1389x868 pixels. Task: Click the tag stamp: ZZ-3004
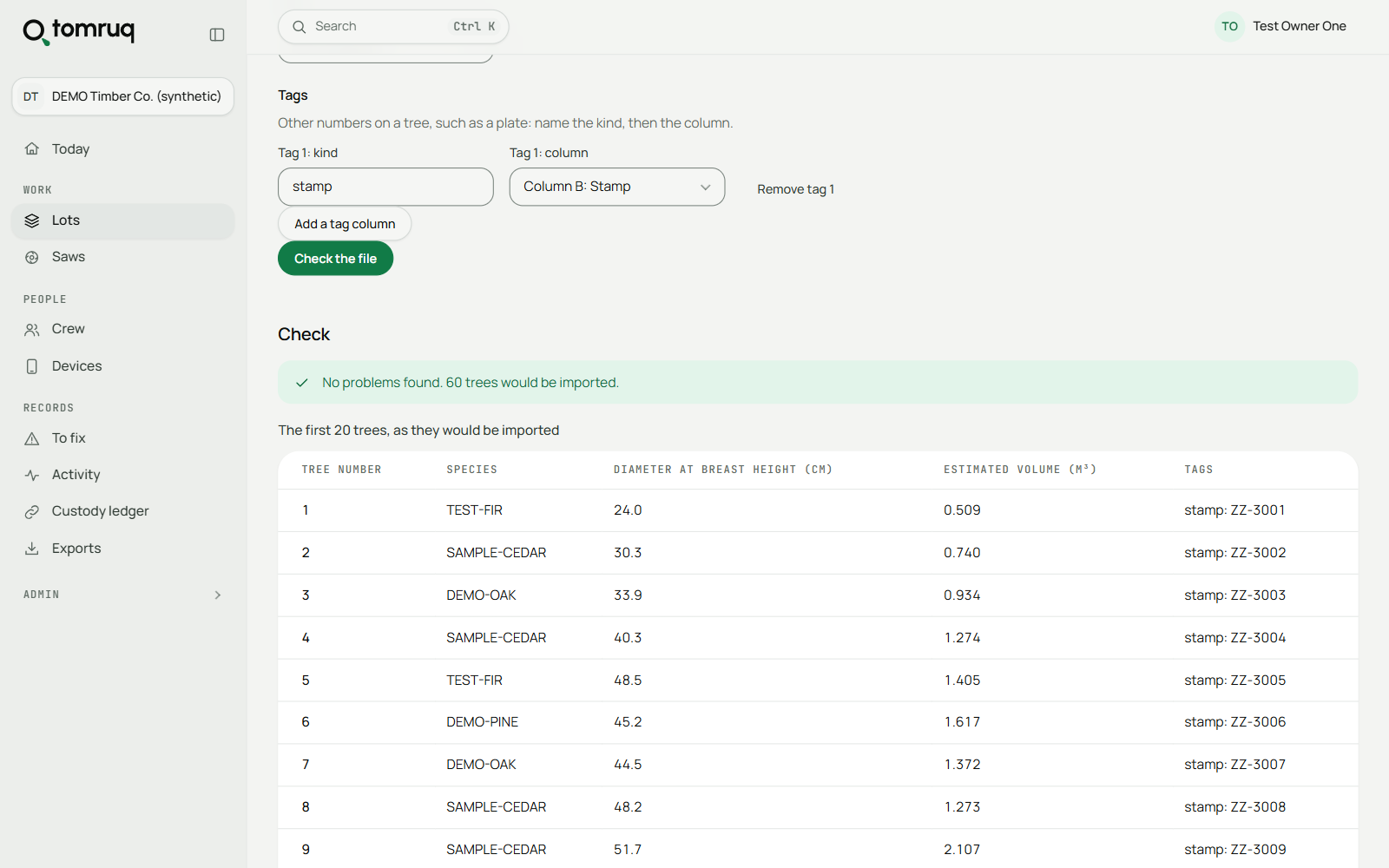pyautogui.click(x=1234, y=638)
